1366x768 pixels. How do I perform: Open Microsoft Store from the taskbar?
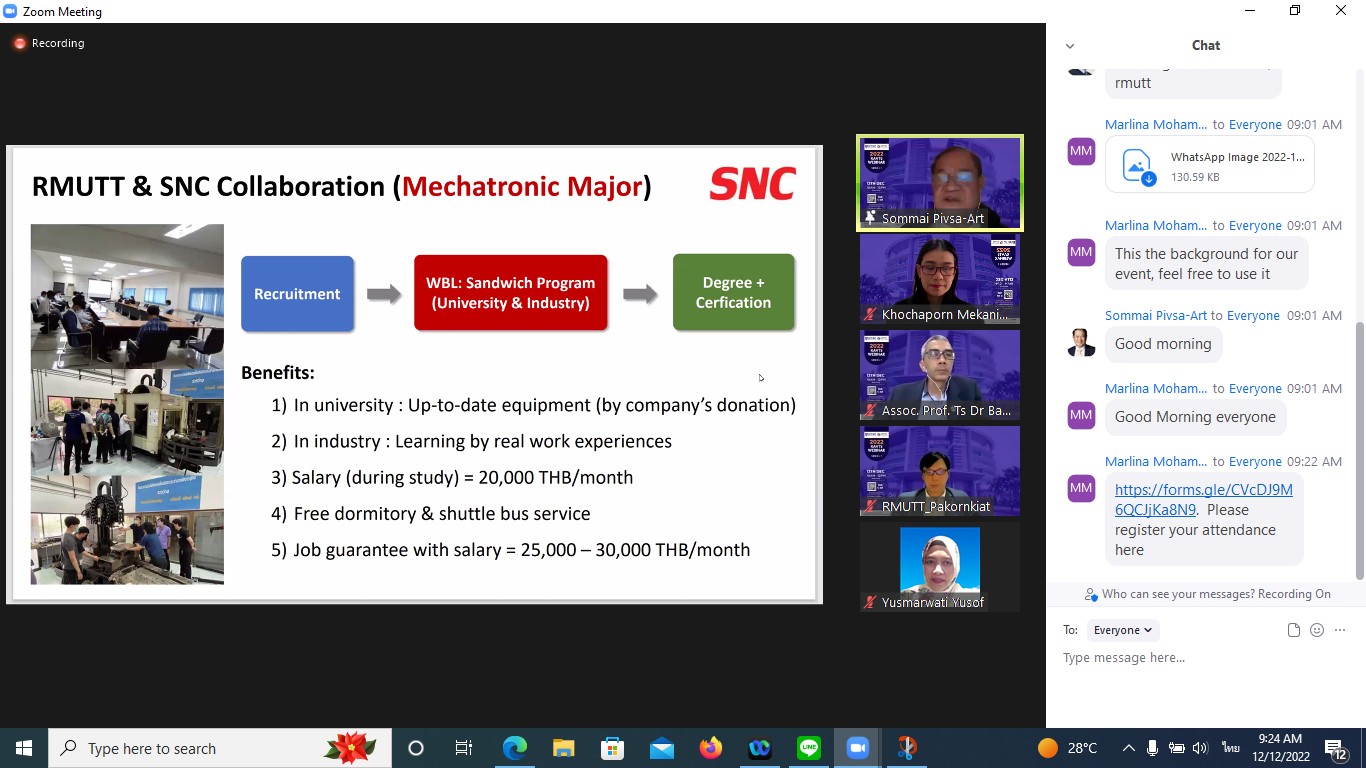(612, 748)
